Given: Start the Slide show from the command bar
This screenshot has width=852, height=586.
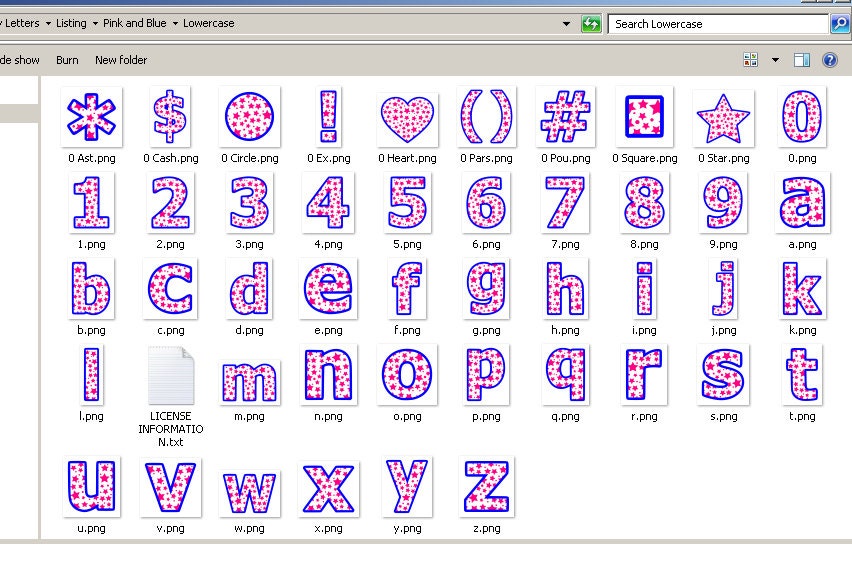Looking at the screenshot, I should click(x=18, y=59).
